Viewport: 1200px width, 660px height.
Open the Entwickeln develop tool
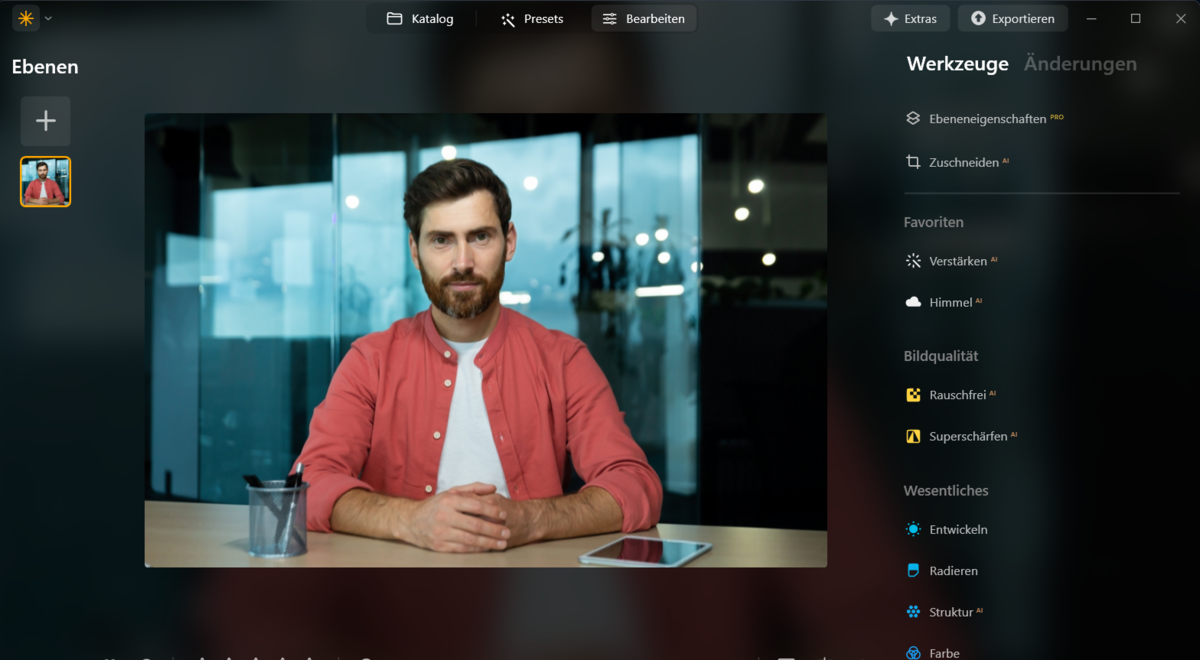click(x=957, y=529)
